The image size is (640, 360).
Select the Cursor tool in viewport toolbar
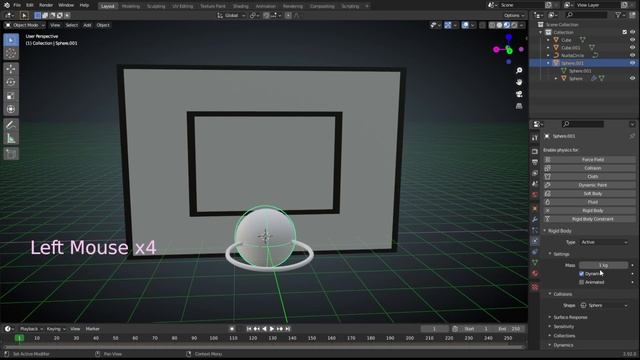pos(11,53)
